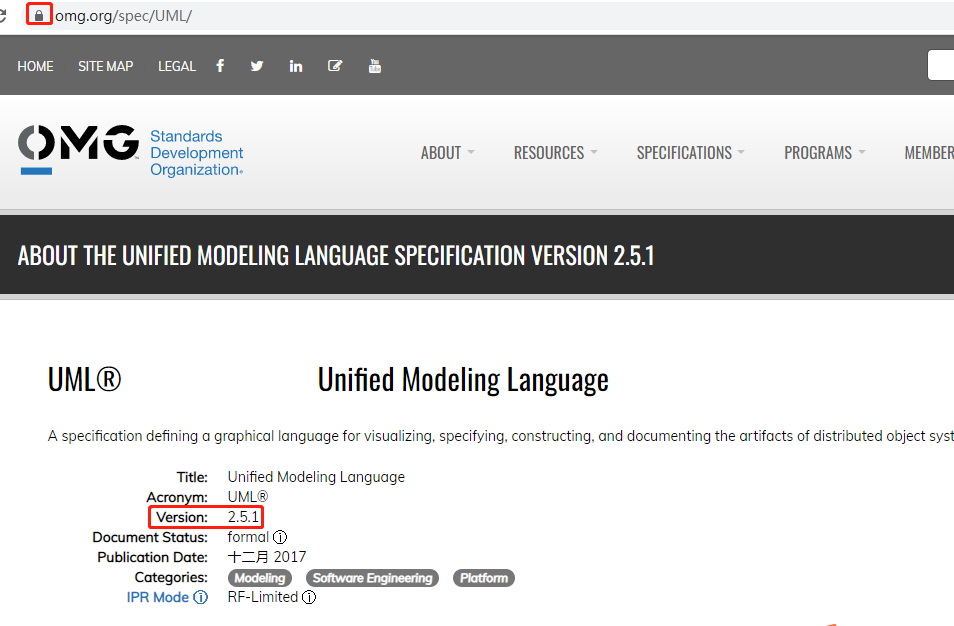Expand the PROGRAMS menu

point(824,153)
